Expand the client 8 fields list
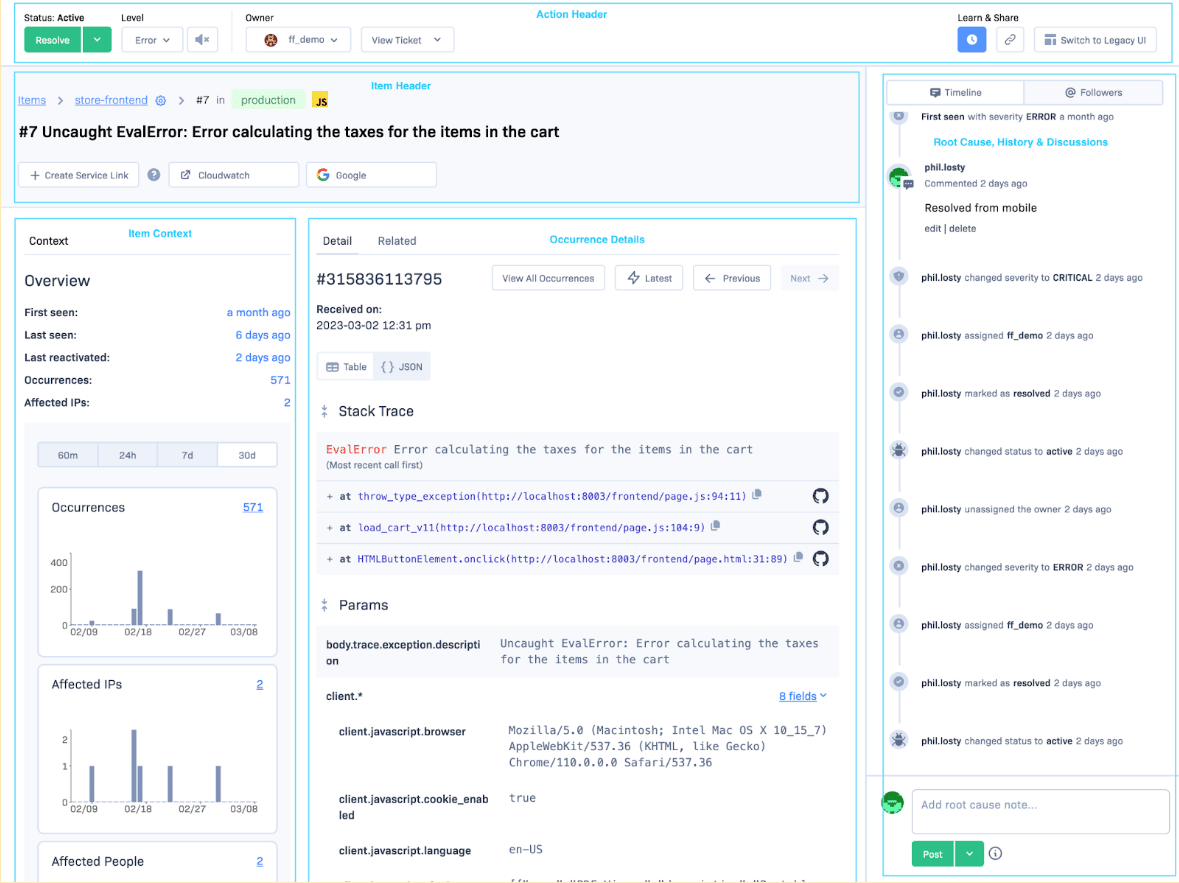The width and height of the screenshot is (1179, 883). [802, 696]
